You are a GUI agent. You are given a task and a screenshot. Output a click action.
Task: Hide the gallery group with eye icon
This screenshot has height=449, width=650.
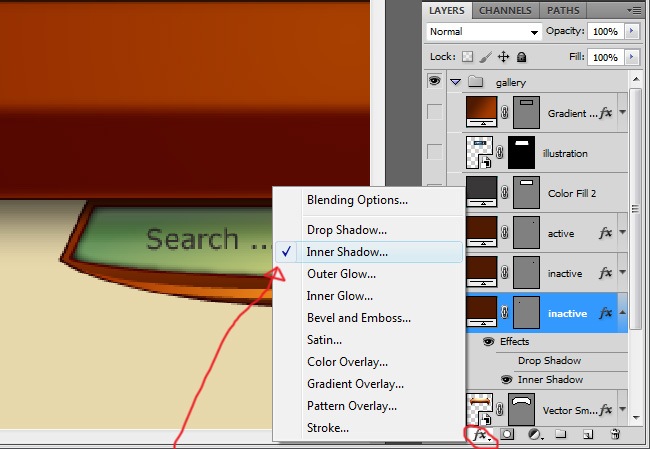coord(434,82)
